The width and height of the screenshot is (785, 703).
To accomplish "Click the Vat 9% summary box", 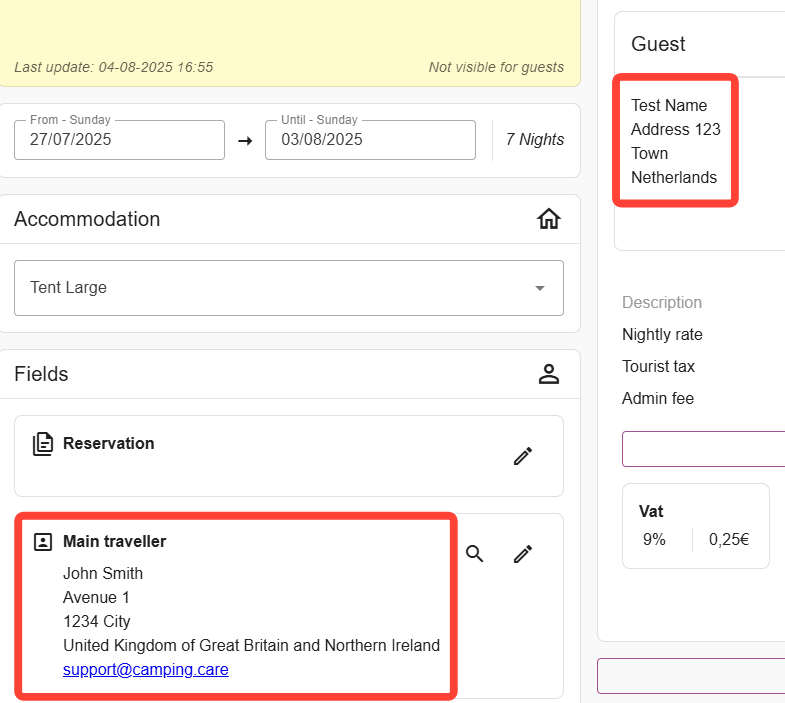I will (695, 526).
